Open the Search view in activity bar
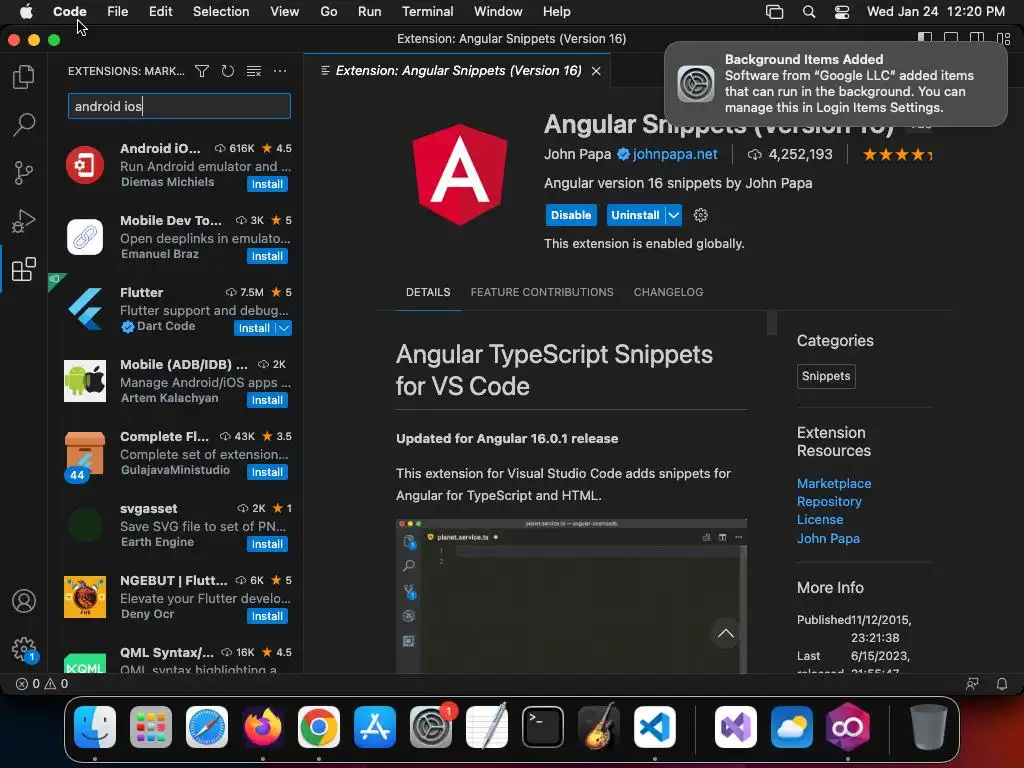The image size is (1024, 768). pyautogui.click(x=24, y=124)
